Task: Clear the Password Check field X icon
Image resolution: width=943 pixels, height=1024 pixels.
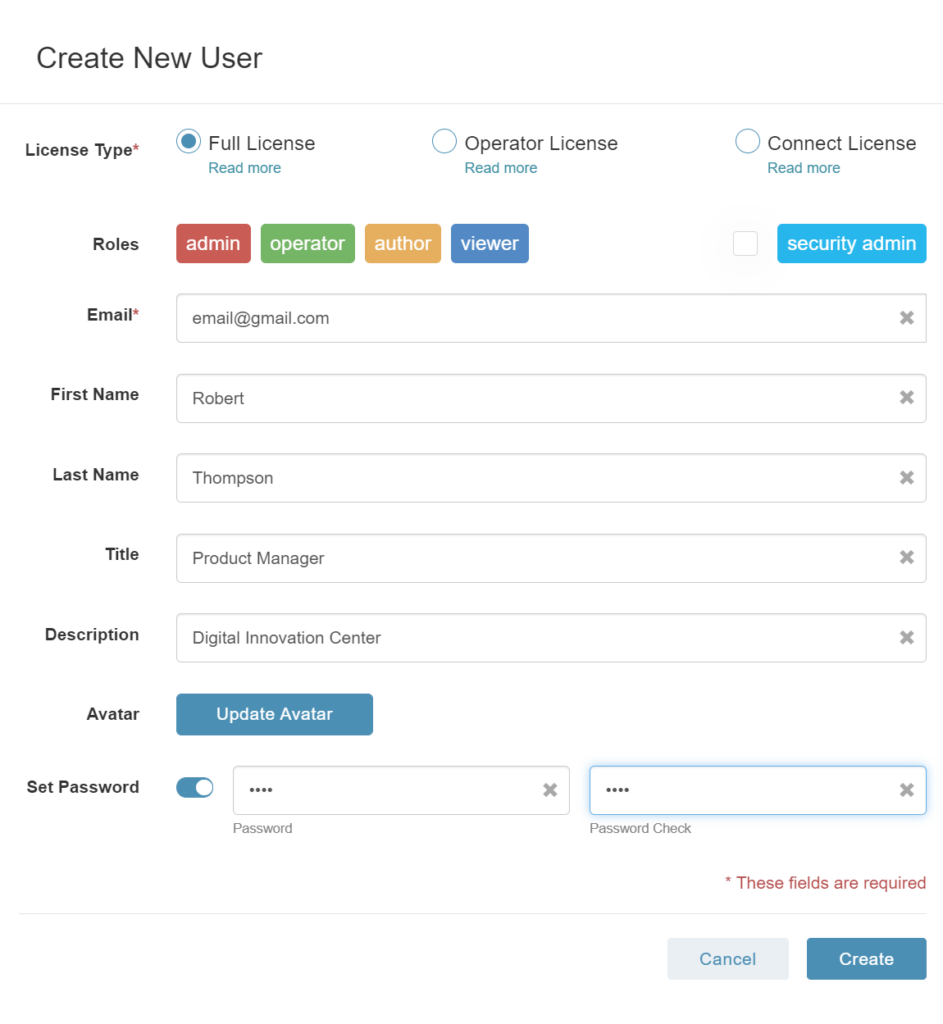Action: tap(906, 790)
